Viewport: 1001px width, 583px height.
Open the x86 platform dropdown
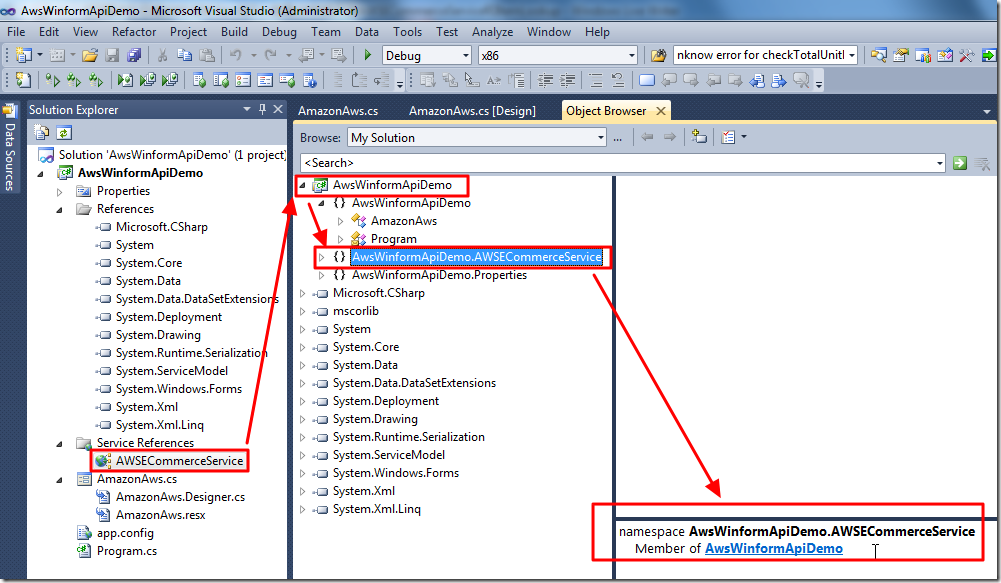631,56
